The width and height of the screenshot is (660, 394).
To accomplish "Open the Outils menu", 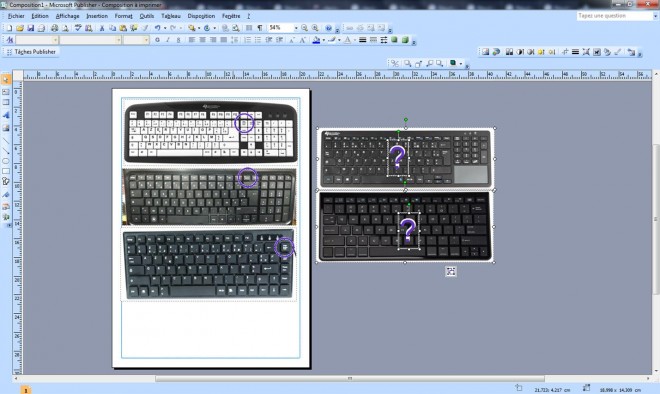I will tap(146, 16).
